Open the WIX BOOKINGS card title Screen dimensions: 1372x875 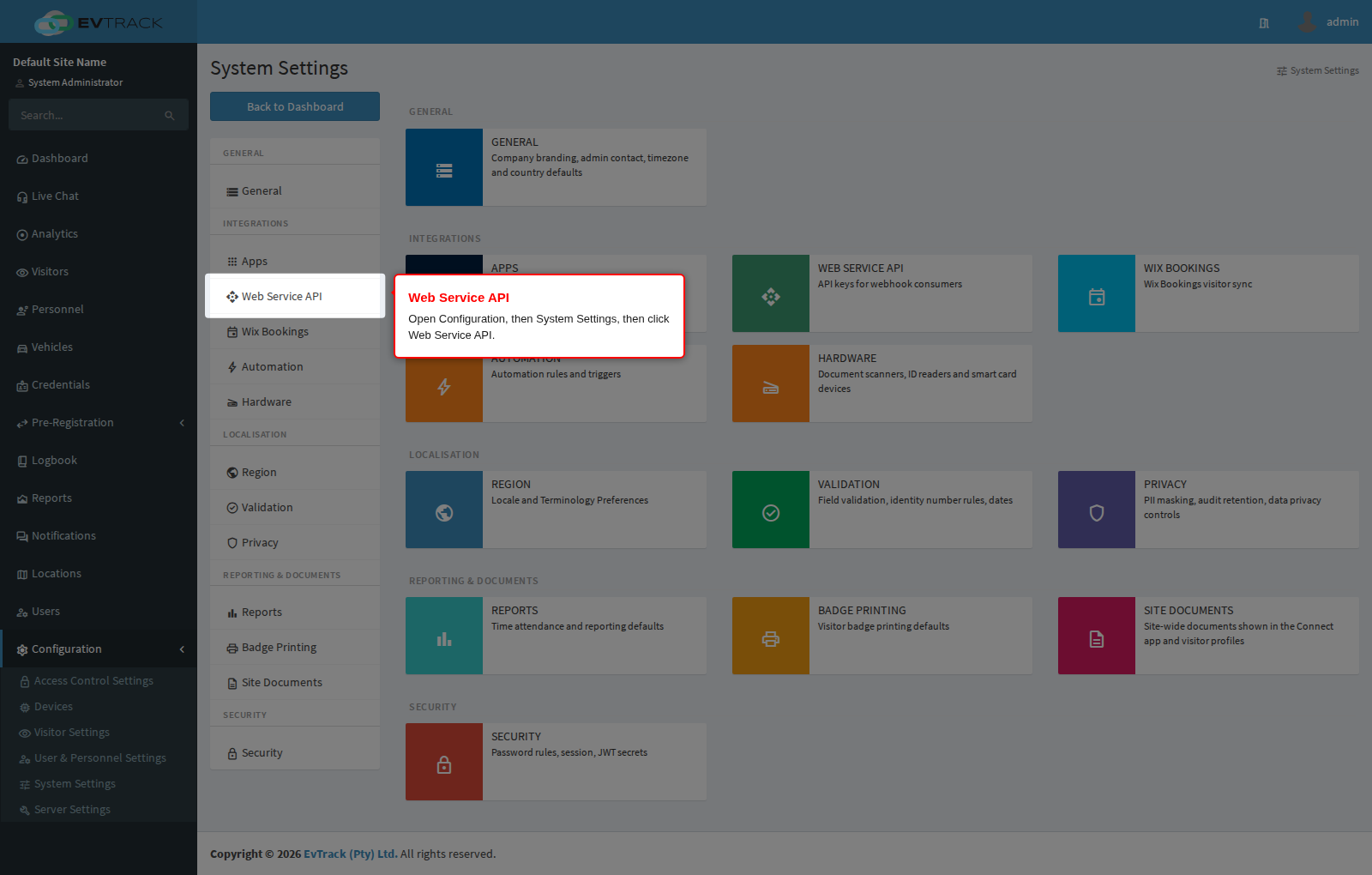(1182, 269)
